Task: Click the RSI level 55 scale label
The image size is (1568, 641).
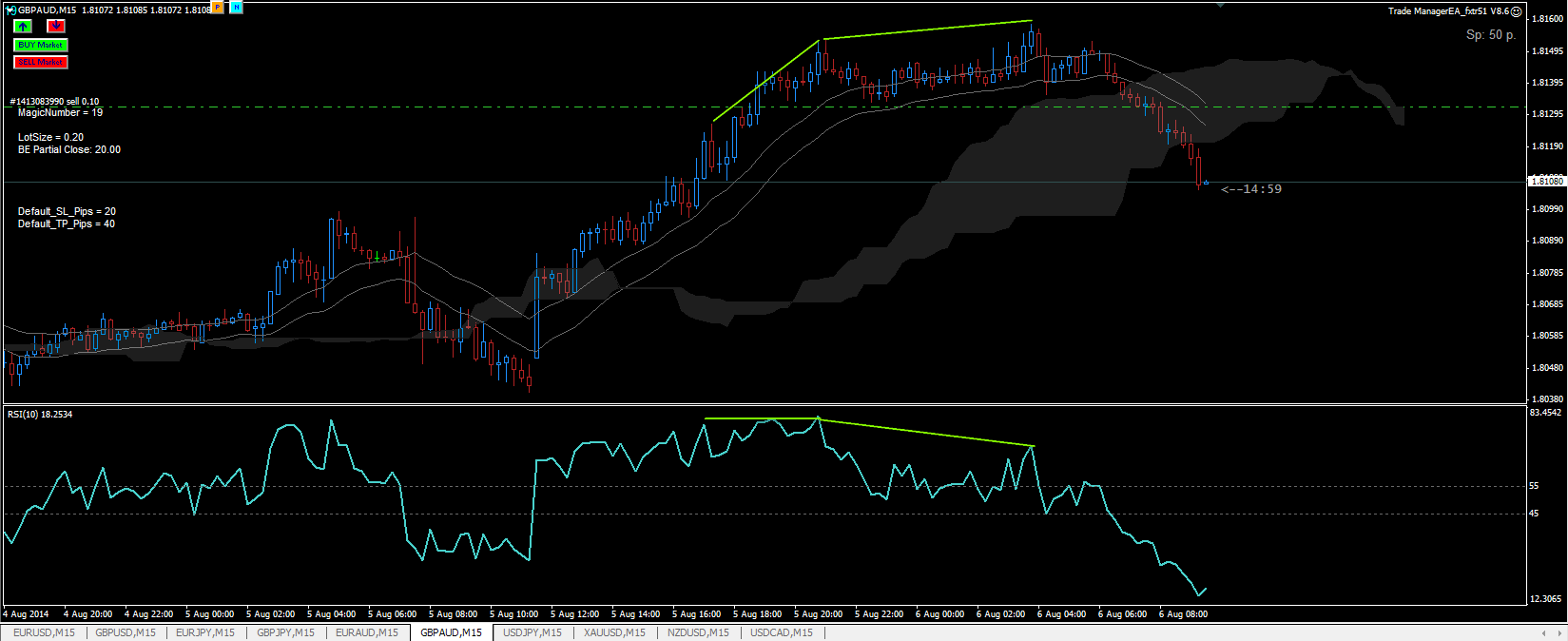Action: (x=1534, y=486)
